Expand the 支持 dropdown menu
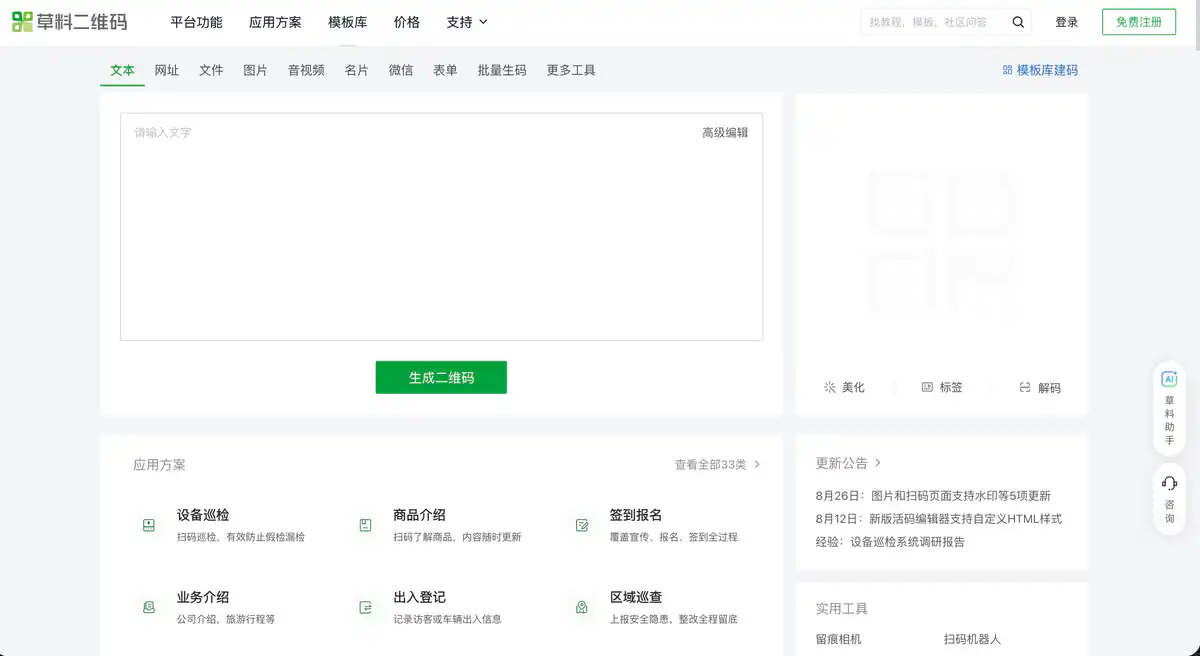Screen dimensions: 1200x656 point(467,22)
